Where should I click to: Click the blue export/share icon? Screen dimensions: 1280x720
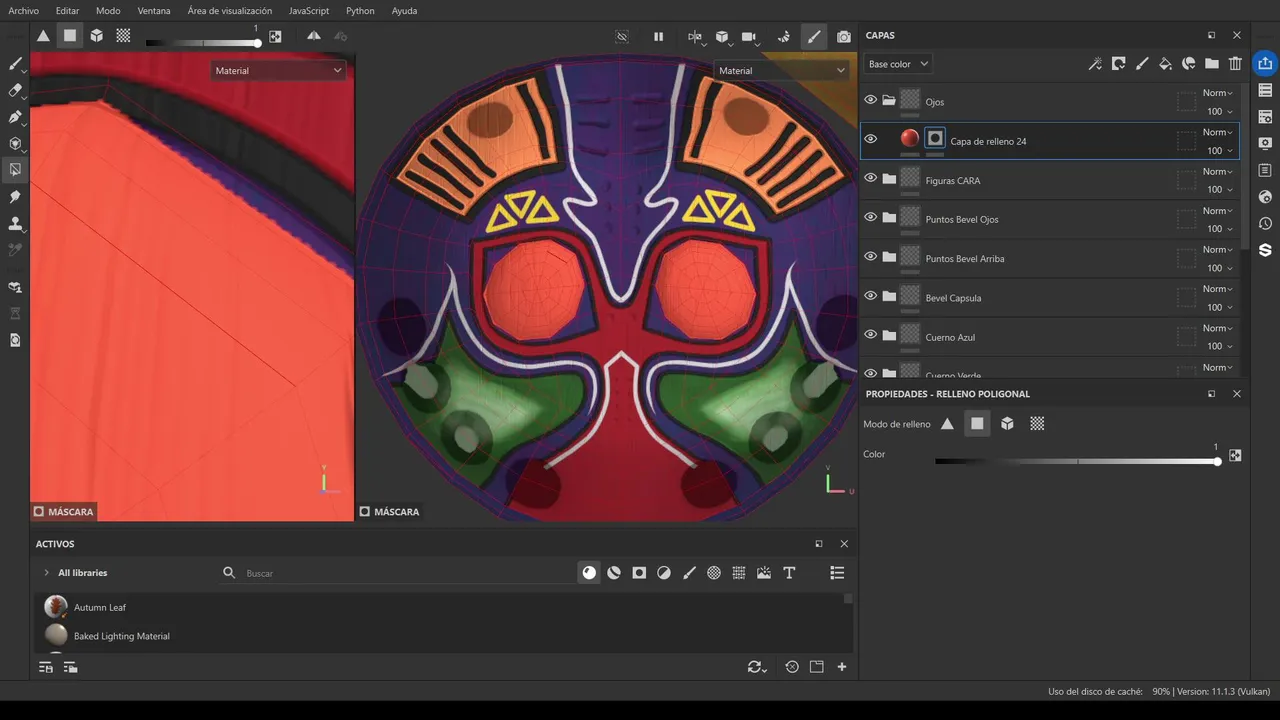pyautogui.click(x=1265, y=63)
